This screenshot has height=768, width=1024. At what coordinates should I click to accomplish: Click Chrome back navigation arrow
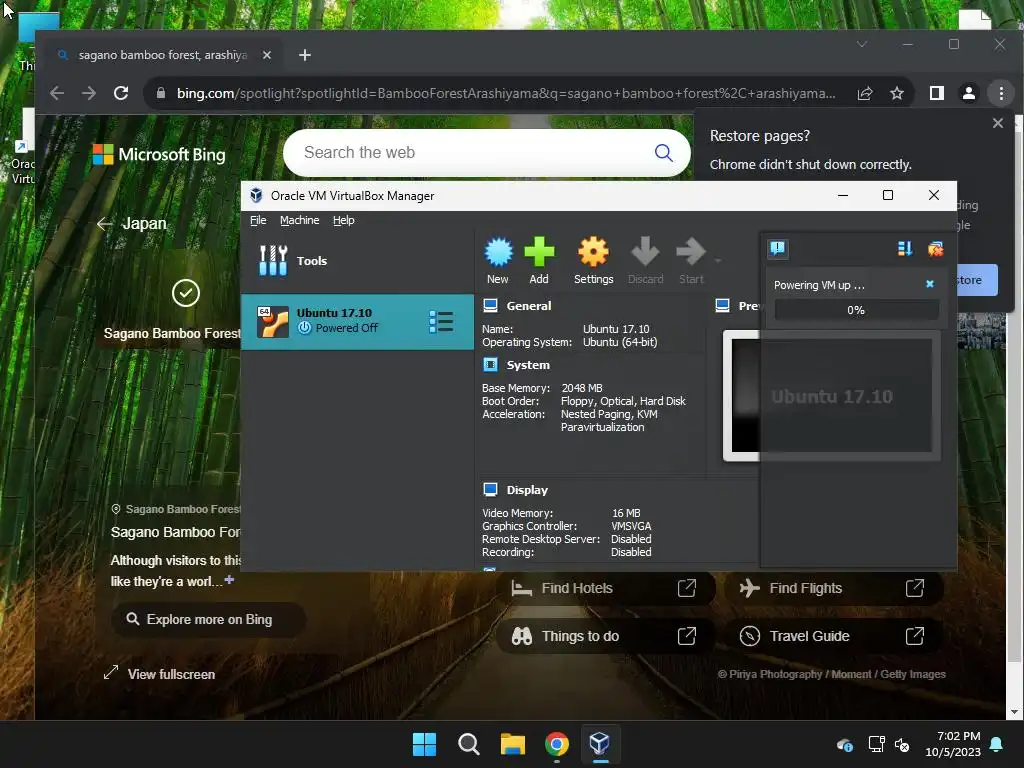pyautogui.click(x=57, y=93)
